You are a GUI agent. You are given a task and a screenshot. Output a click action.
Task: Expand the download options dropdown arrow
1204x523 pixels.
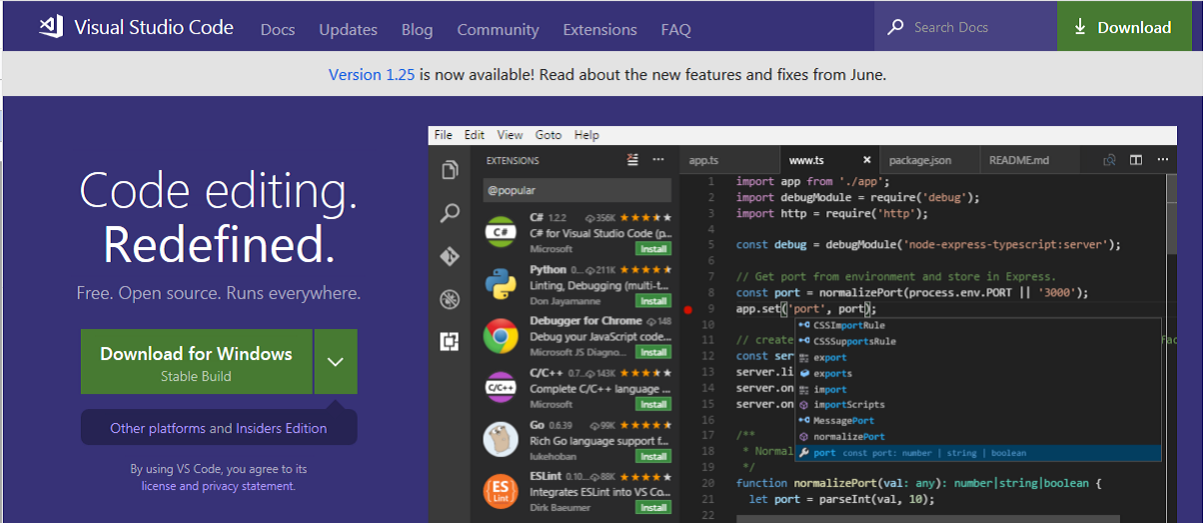[335, 361]
